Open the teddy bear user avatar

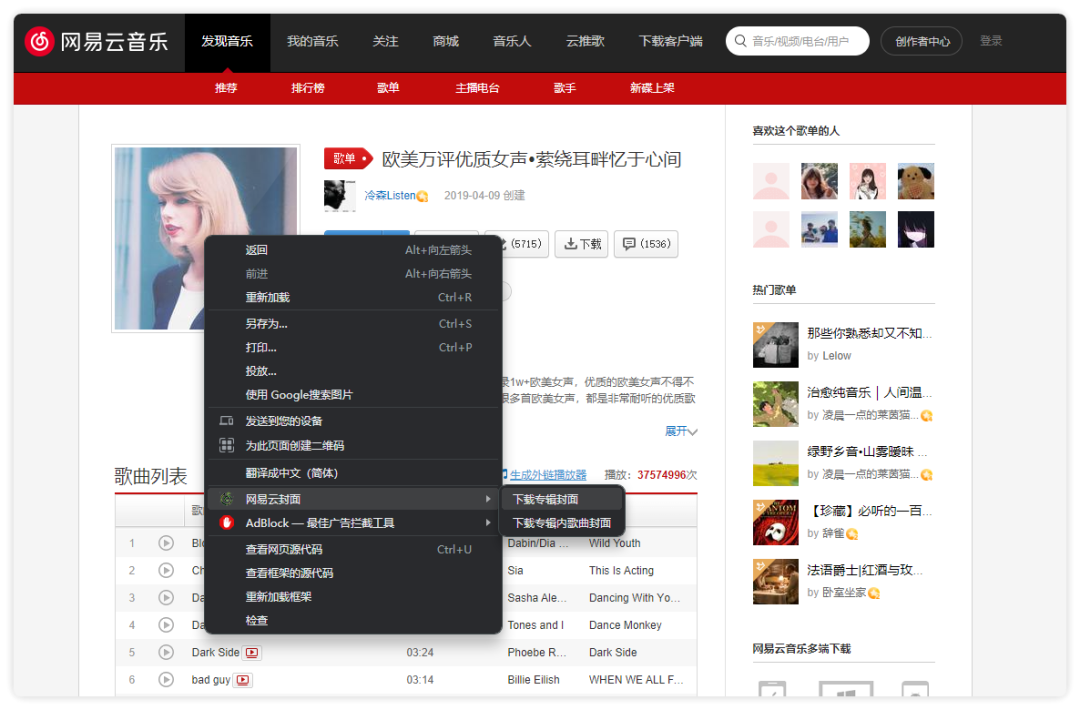pyautogui.click(x=916, y=181)
